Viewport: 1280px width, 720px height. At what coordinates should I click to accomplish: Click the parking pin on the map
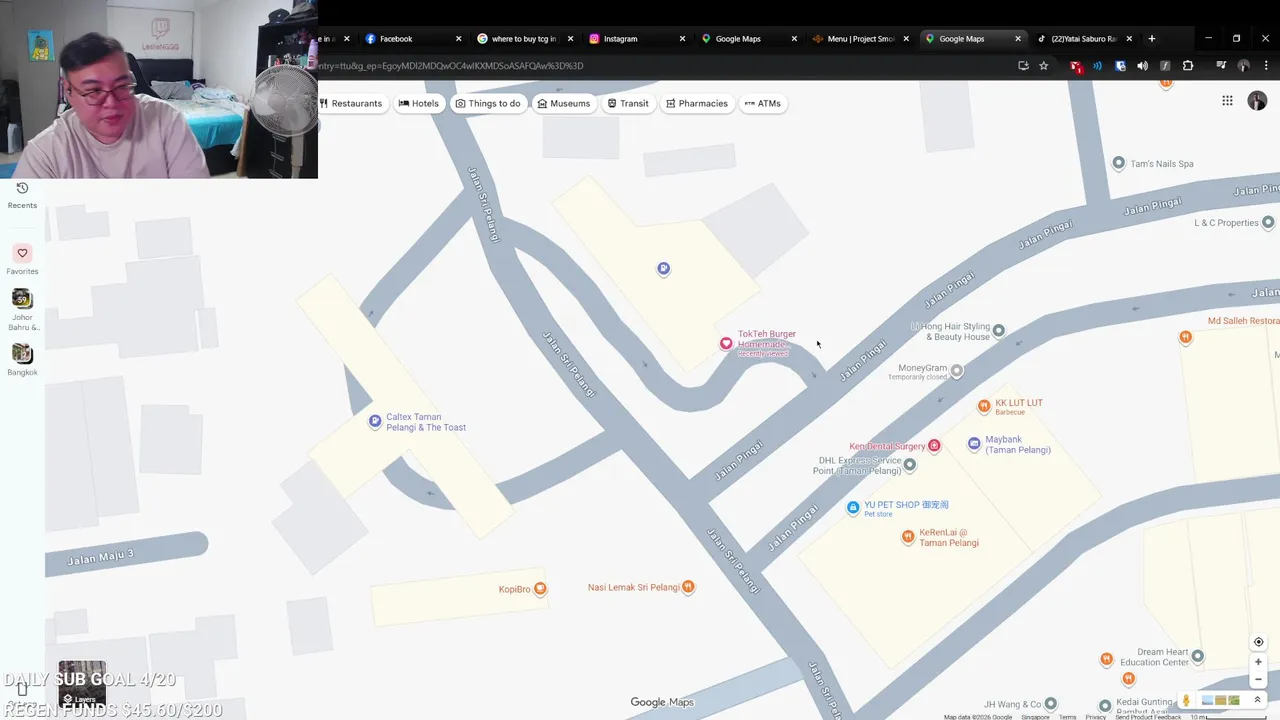[663, 268]
